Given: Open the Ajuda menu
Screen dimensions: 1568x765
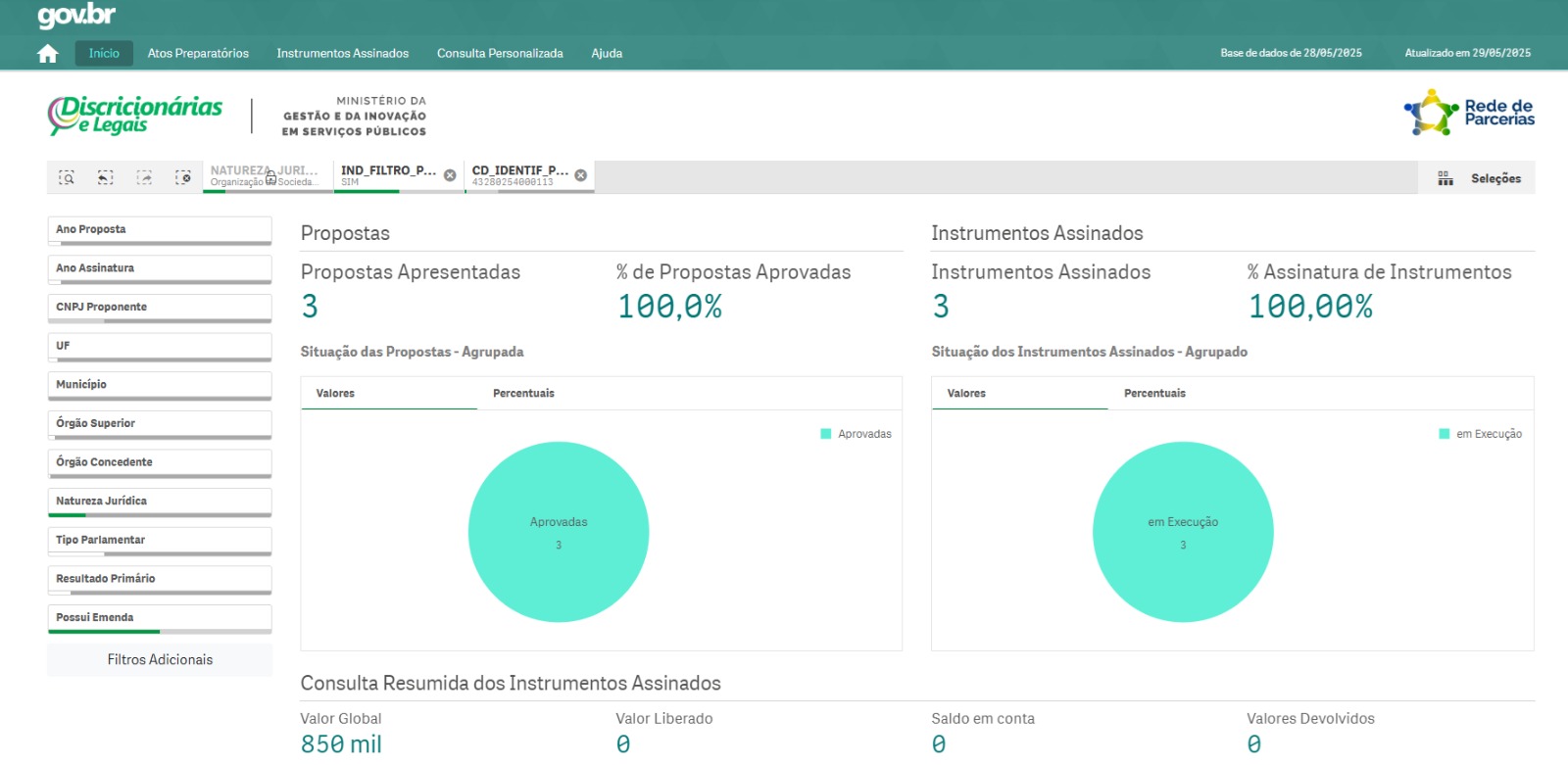Looking at the screenshot, I should [607, 53].
